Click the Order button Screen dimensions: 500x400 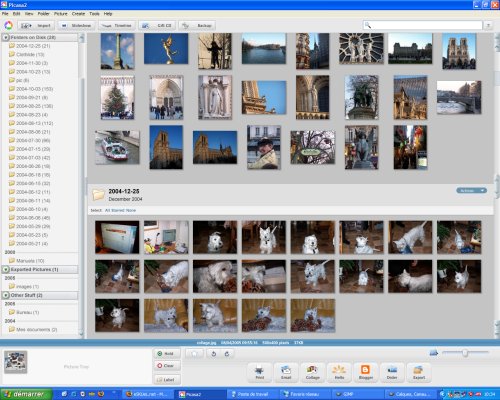(x=392, y=372)
